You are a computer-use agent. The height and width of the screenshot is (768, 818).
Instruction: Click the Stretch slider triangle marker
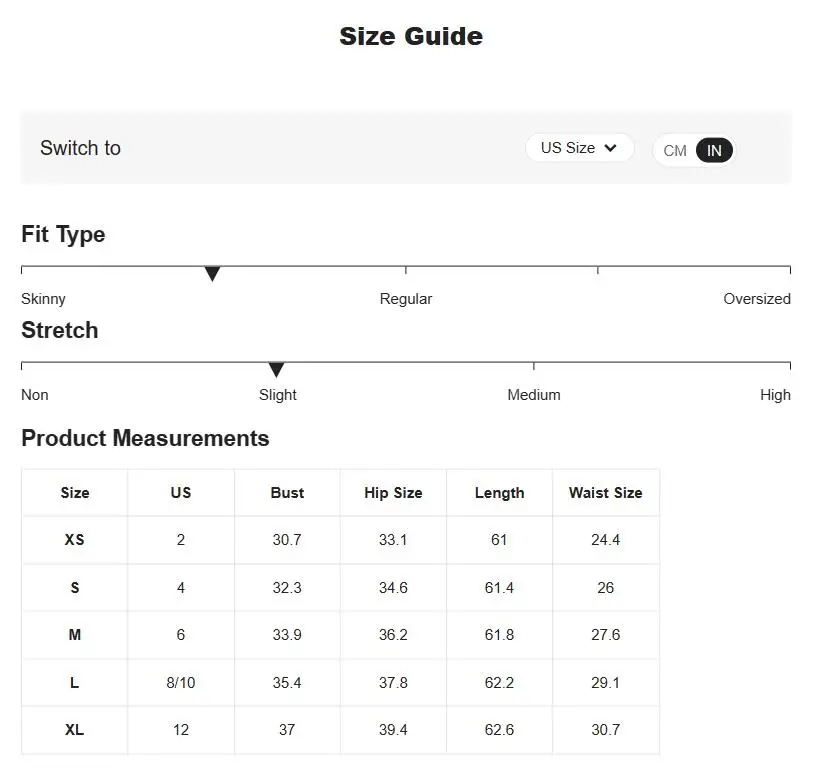coord(276,369)
